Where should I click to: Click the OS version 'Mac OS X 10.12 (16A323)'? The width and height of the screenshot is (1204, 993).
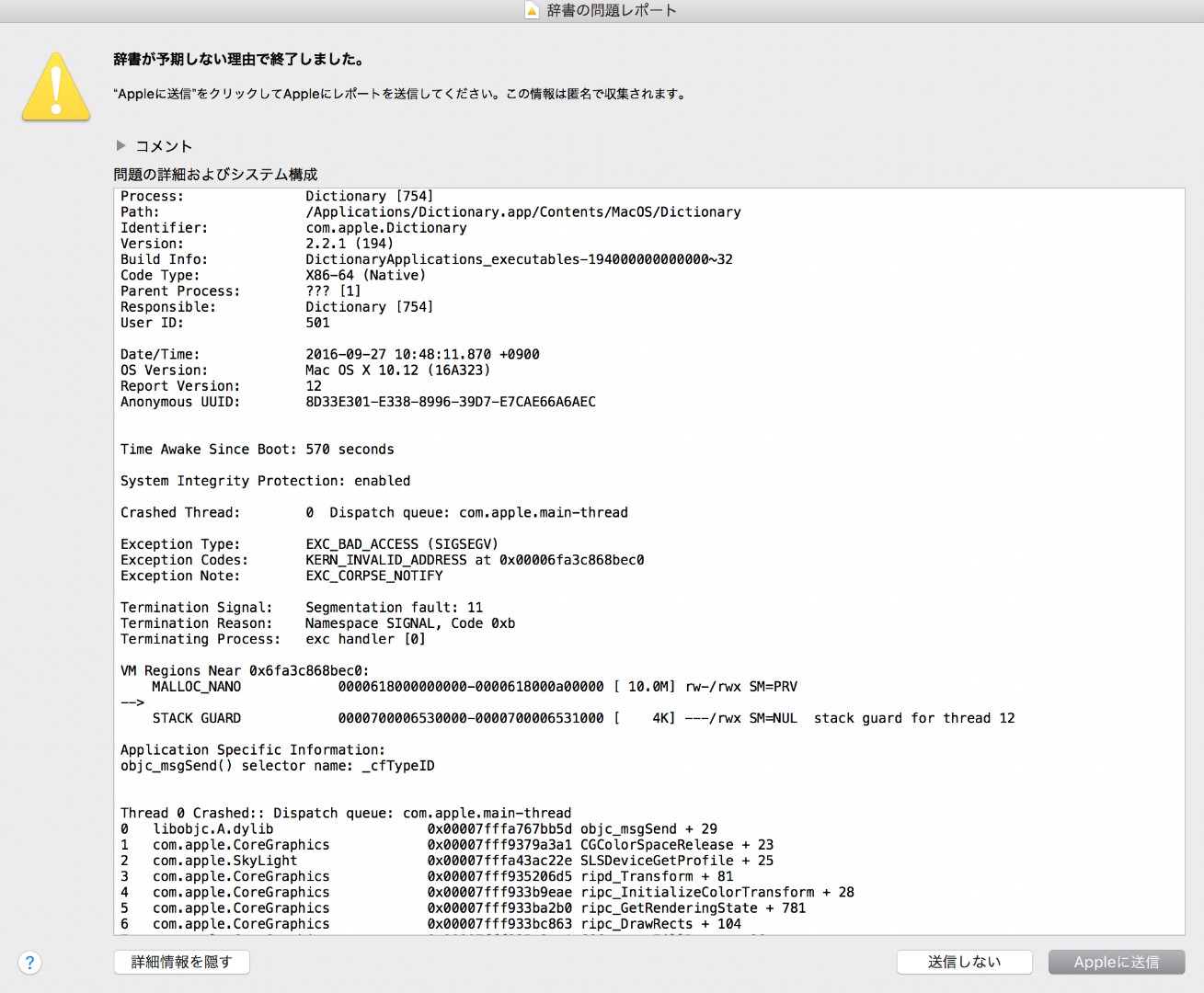[398, 370]
